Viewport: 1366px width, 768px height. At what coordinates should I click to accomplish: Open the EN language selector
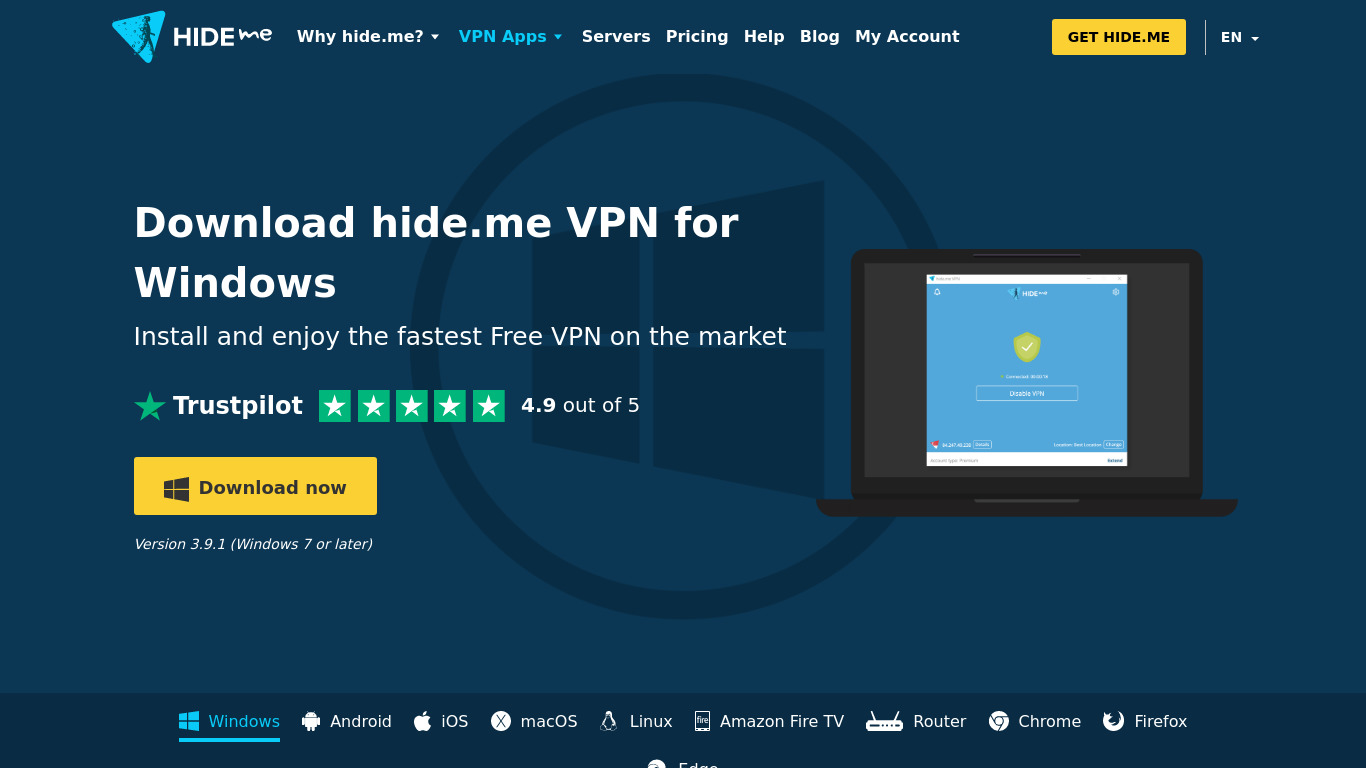pos(1240,37)
